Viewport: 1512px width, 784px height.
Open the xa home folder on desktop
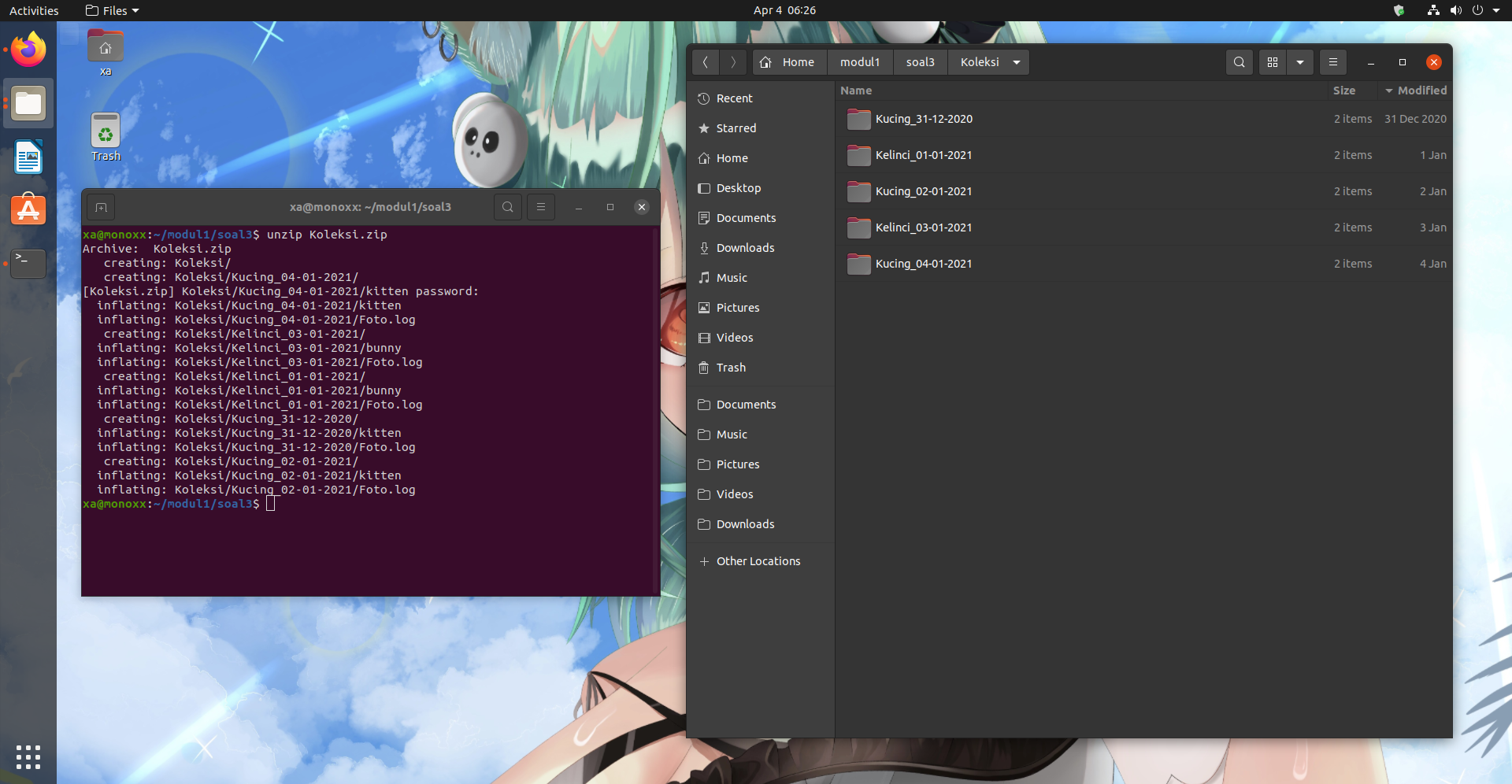coord(106,54)
